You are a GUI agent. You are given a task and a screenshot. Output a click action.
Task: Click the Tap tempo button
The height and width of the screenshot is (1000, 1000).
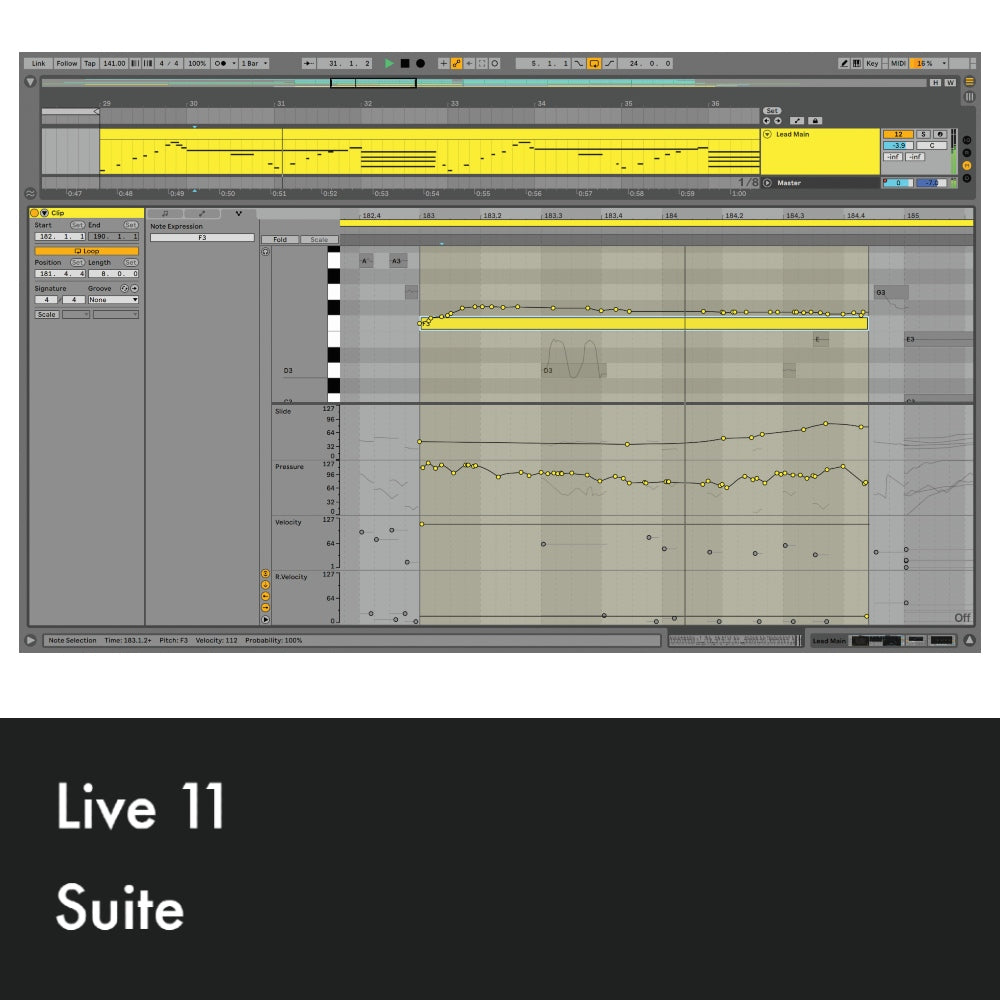point(90,63)
